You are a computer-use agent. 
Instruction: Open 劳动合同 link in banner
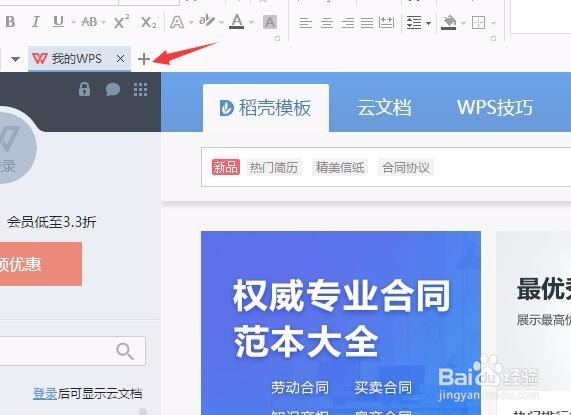(300, 387)
